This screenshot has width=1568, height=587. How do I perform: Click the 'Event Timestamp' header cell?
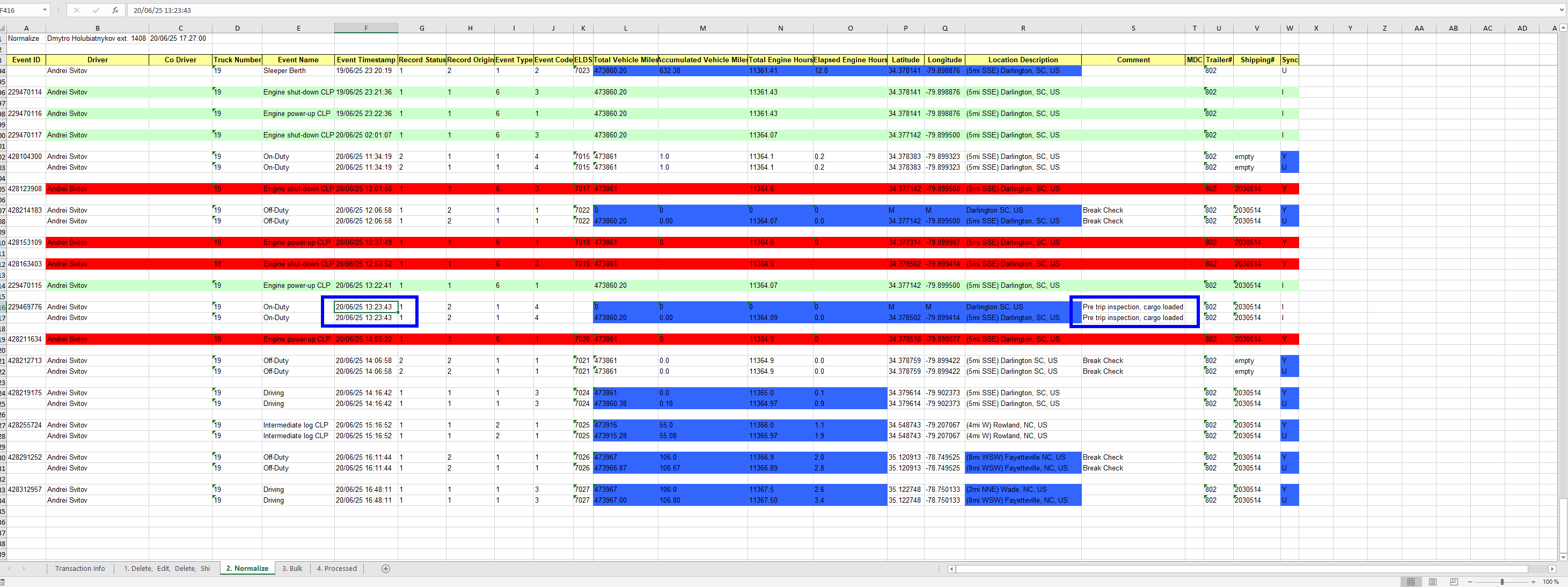[x=366, y=60]
